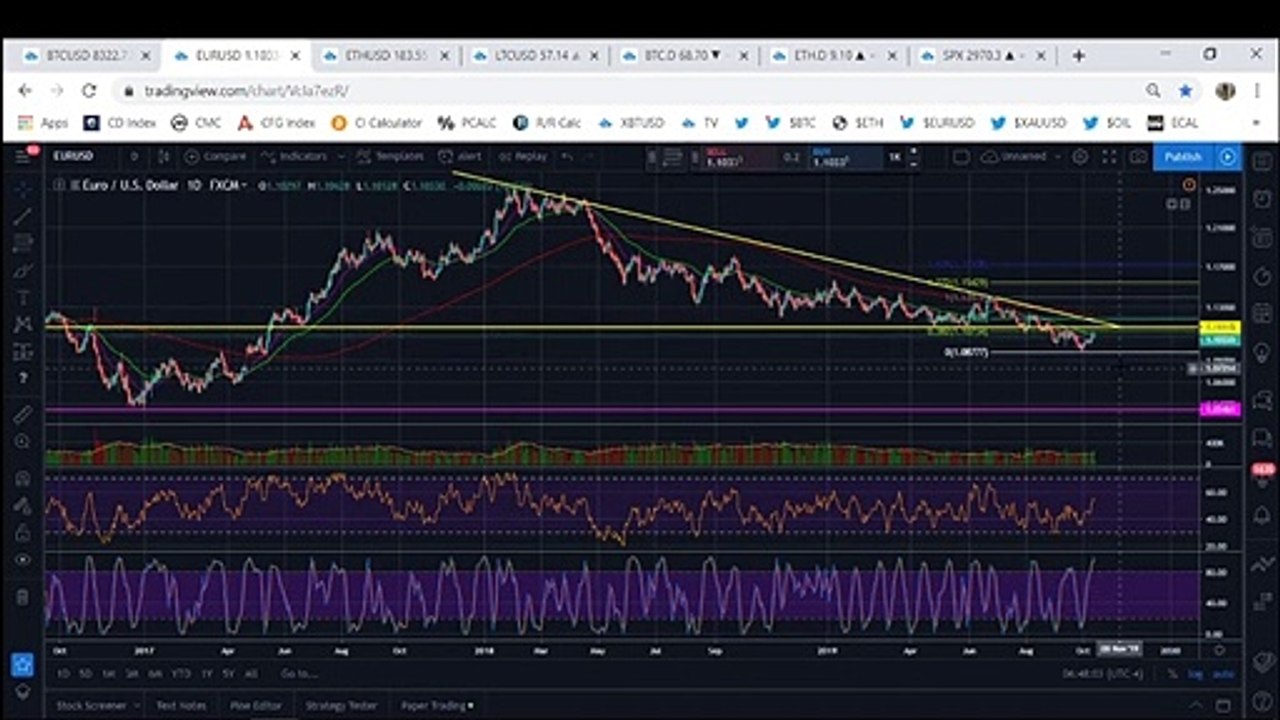Open chart settings gear
The width and height of the screenshot is (1280, 720).
point(1080,157)
